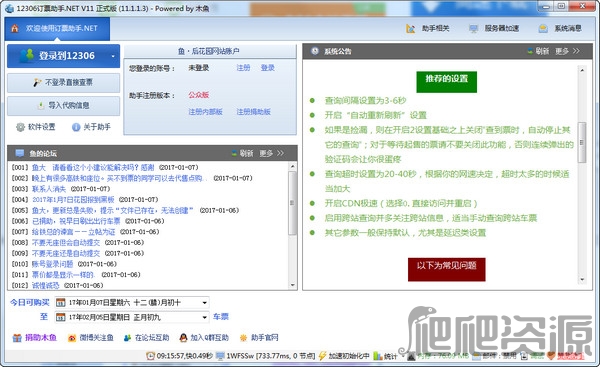Click the clock icon showing 09:15:57
Screen dimensions: 600x367
coord(150,356)
